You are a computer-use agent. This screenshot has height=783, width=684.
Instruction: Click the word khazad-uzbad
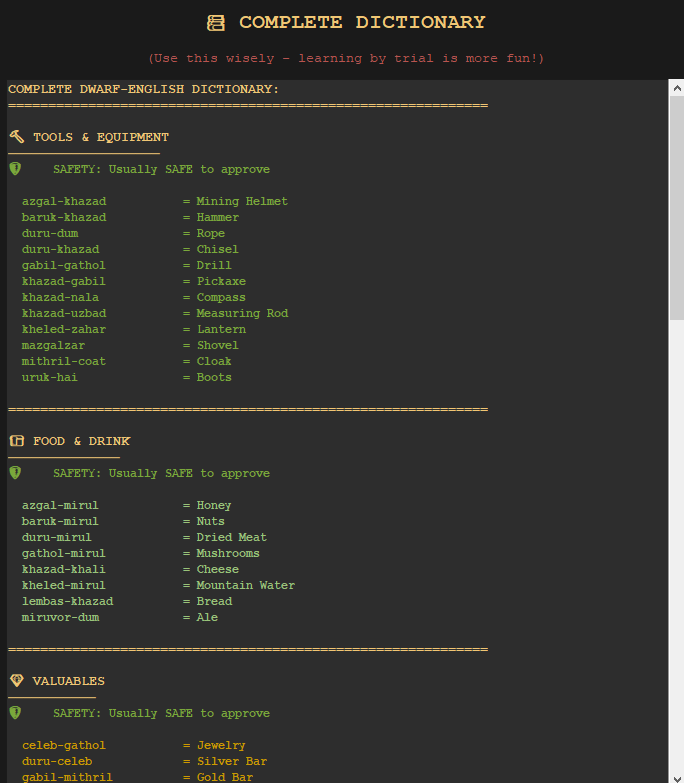click(x=64, y=313)
